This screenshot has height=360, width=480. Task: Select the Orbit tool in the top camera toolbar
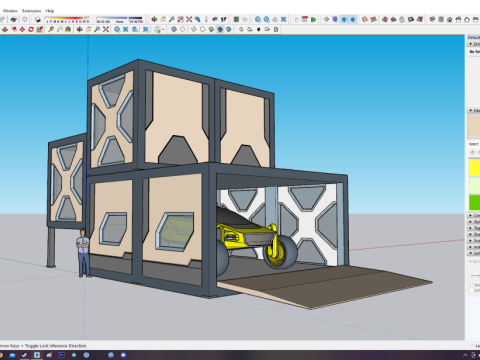154,19
